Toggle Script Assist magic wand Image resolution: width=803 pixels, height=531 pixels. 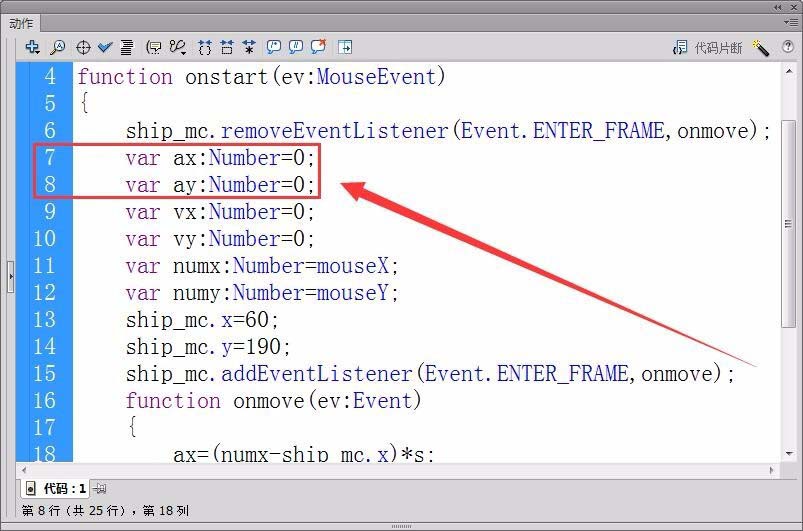click(x=761, y=48)
